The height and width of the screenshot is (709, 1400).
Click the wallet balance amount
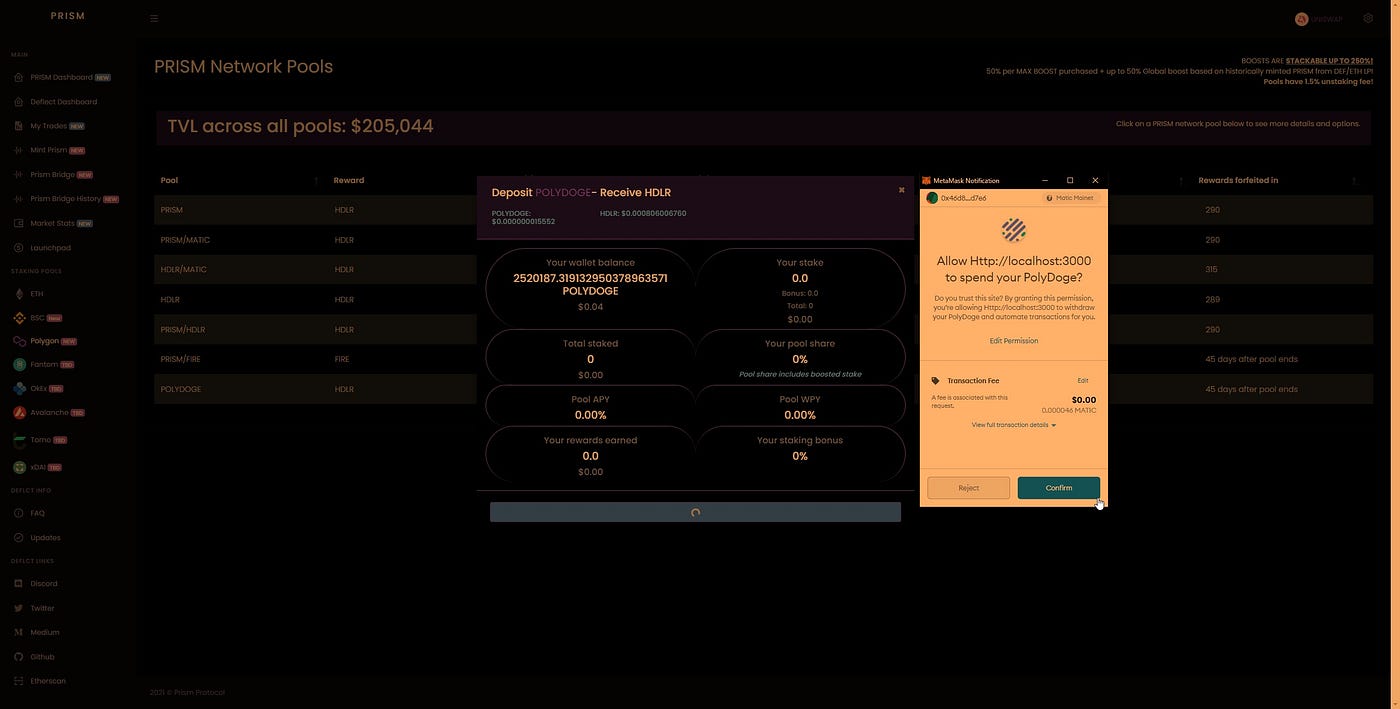tap(590, 284)
